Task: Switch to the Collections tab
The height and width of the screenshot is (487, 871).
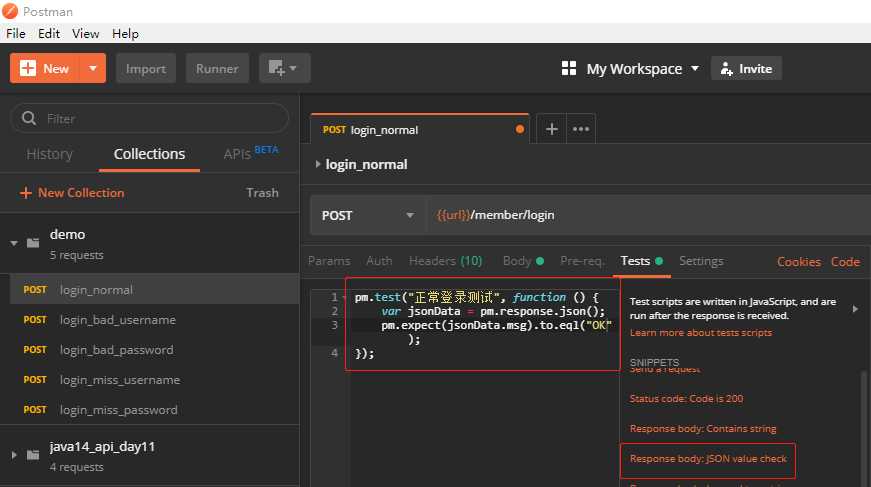Action: (x=149, y=154)
